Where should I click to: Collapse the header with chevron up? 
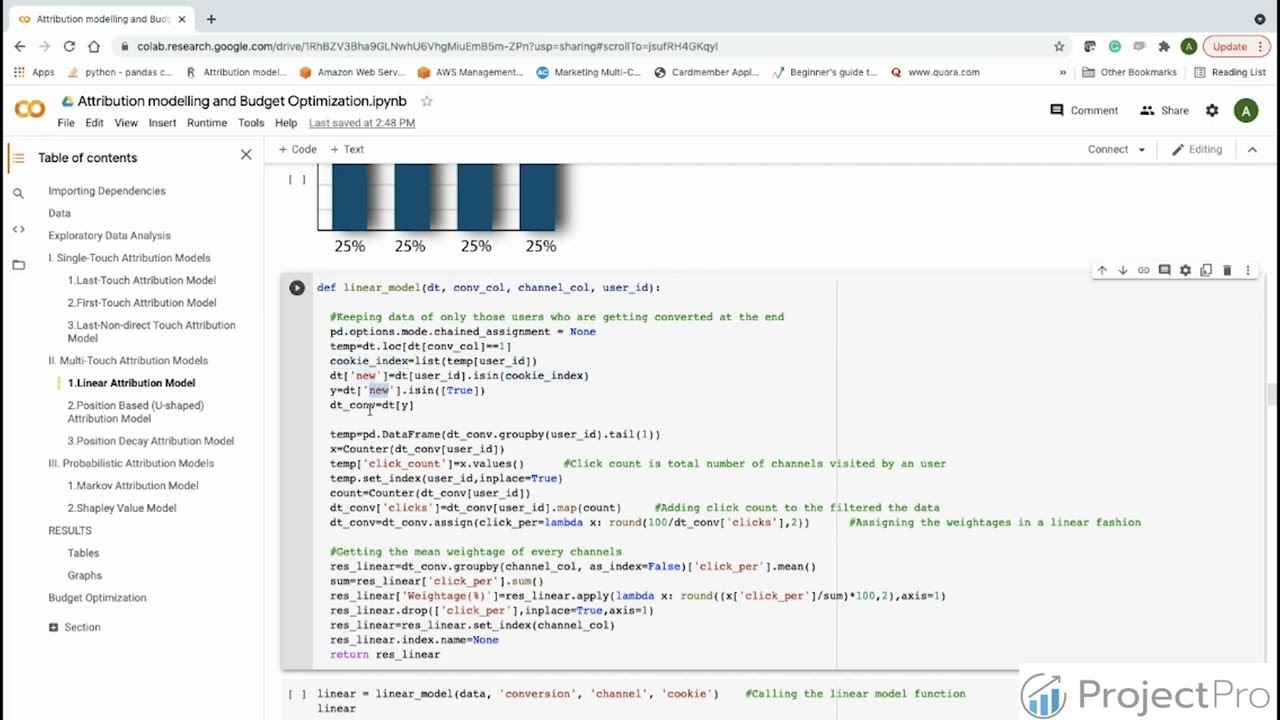(x=1252, y=149)
